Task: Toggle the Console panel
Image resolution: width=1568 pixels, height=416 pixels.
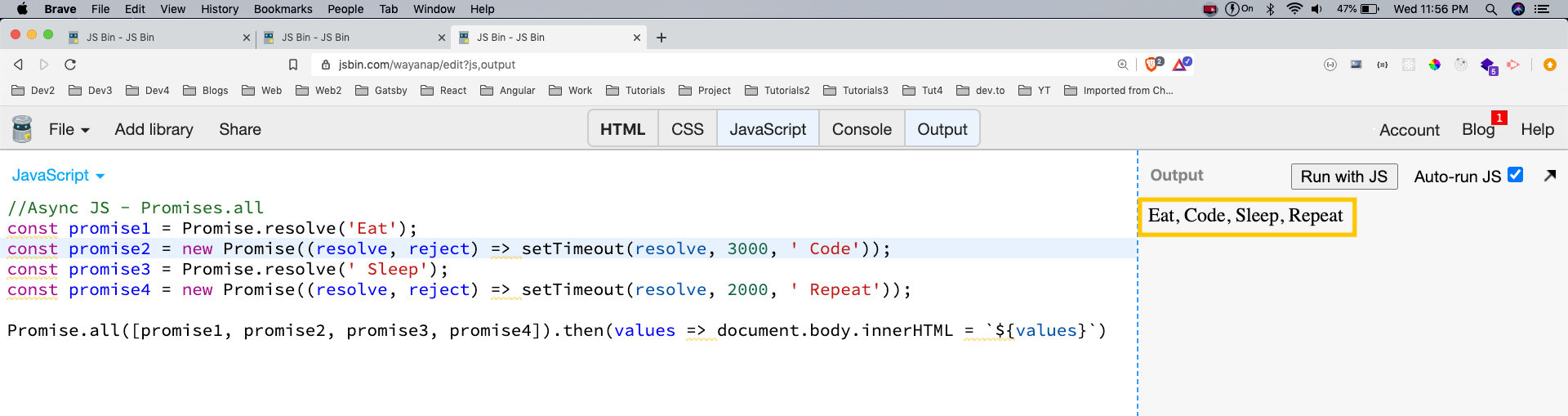Action: pos(862,129)
